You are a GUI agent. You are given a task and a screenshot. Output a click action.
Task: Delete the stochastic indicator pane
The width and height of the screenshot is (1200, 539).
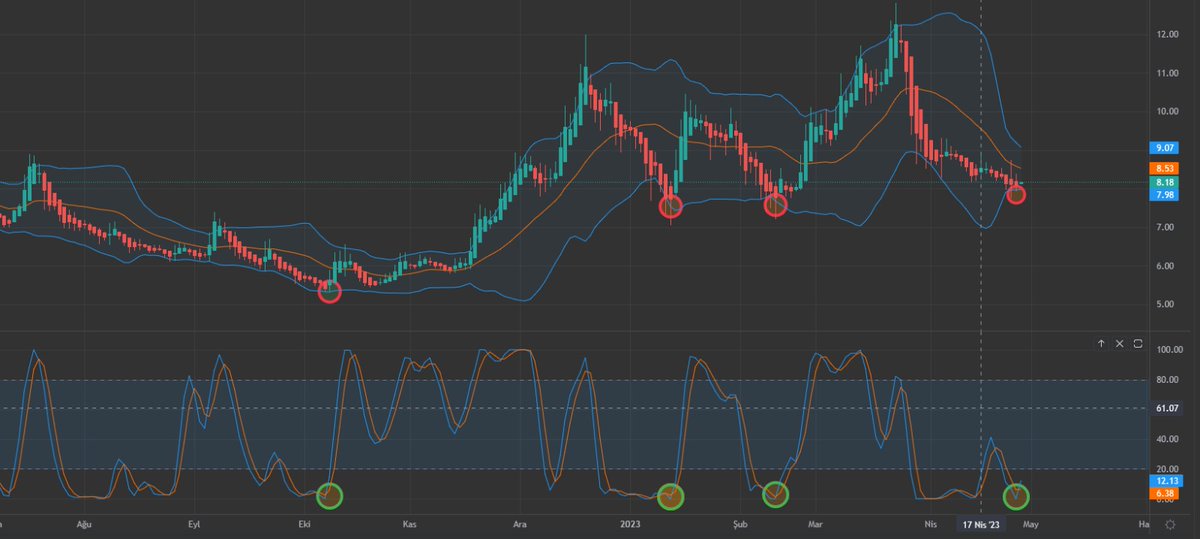coord(1120,343)
